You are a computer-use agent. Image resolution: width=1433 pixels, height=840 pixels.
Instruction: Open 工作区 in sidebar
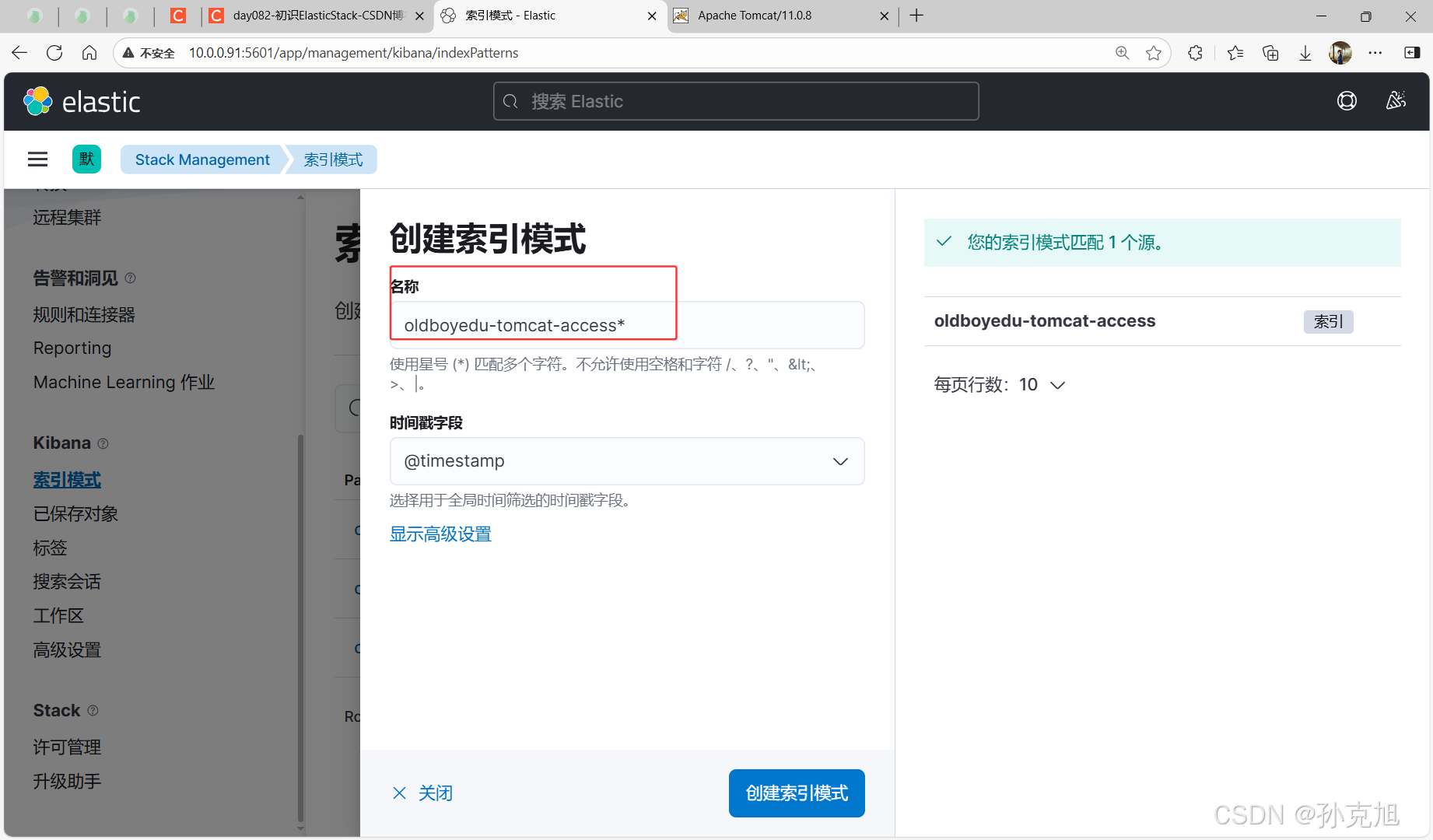coord(58,616)
